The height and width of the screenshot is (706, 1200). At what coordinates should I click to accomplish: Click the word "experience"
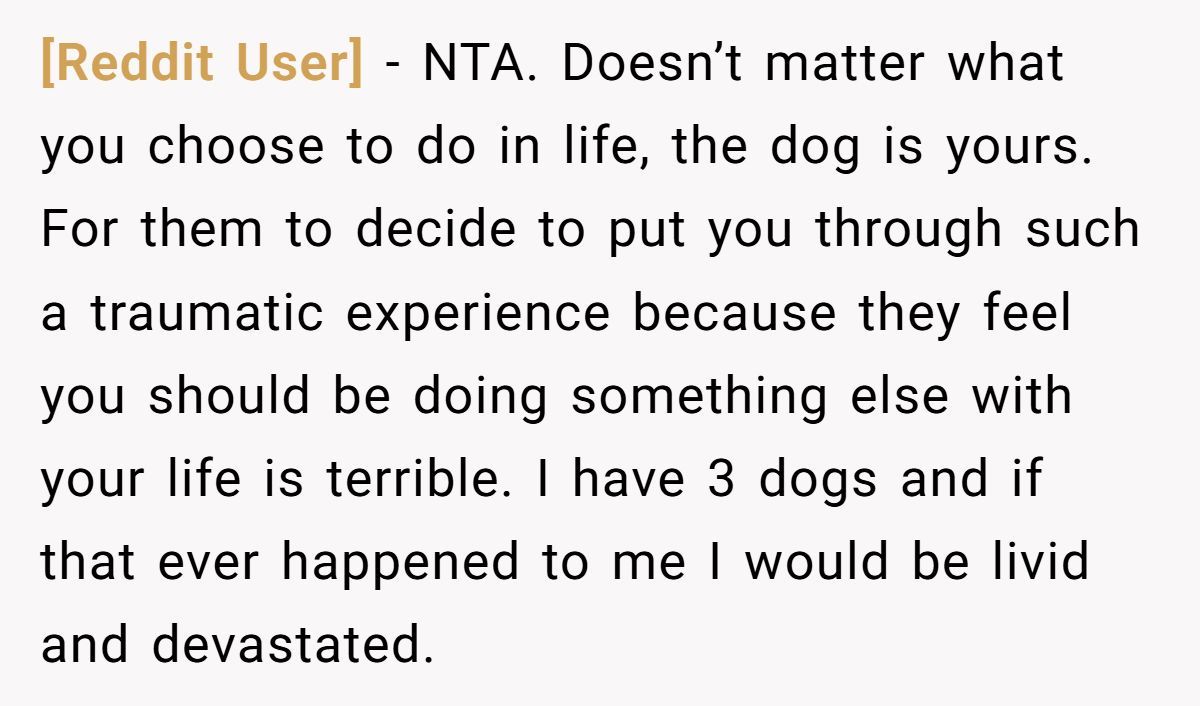pos(478,313)
